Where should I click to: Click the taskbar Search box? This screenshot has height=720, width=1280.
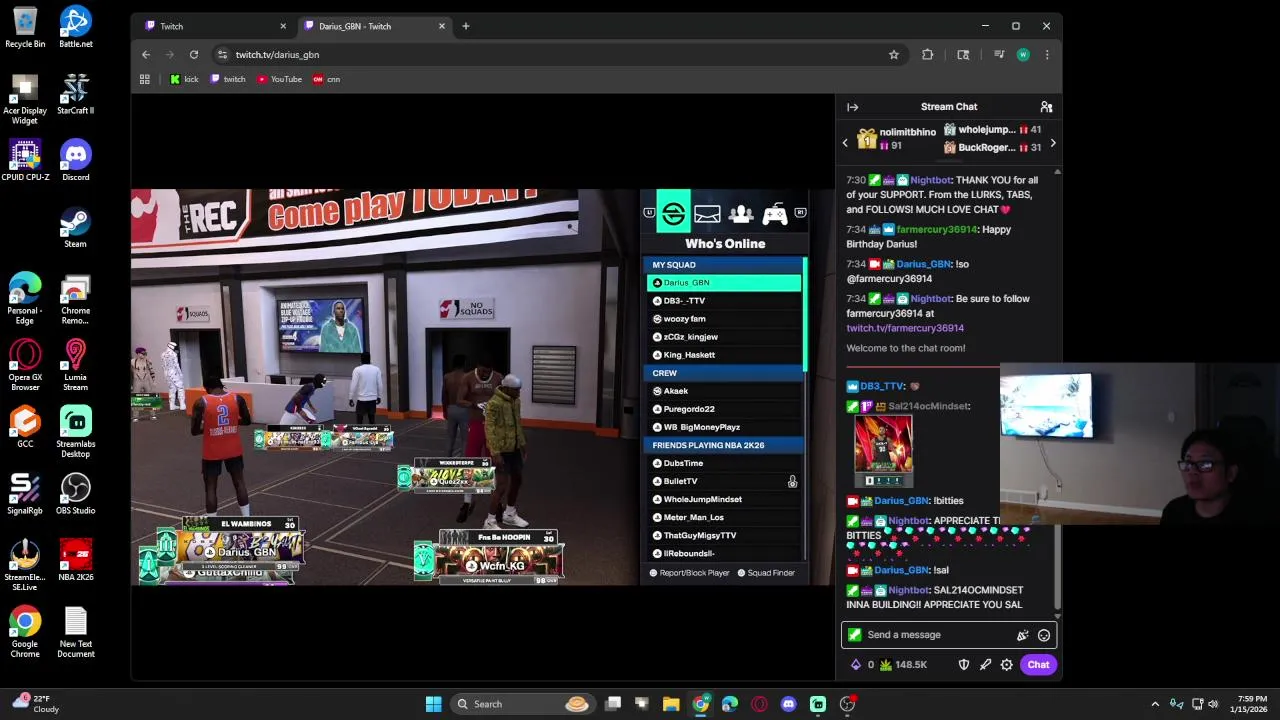click(522, 704)
